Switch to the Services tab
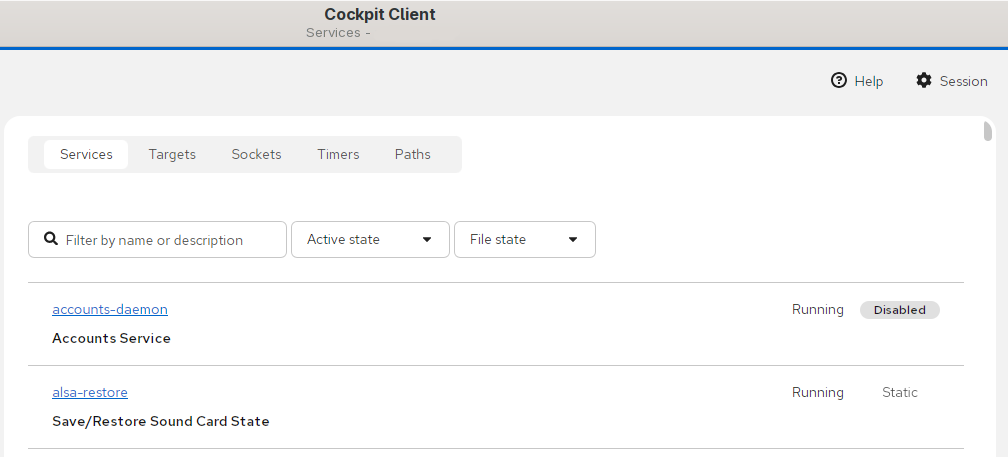 click(x=86, y=154)
